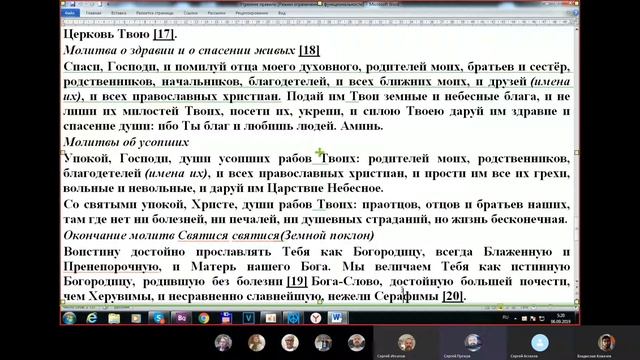The image size is (640, 360).
Task: Open the Вид ribbon tab
Action: click(282, 13)
